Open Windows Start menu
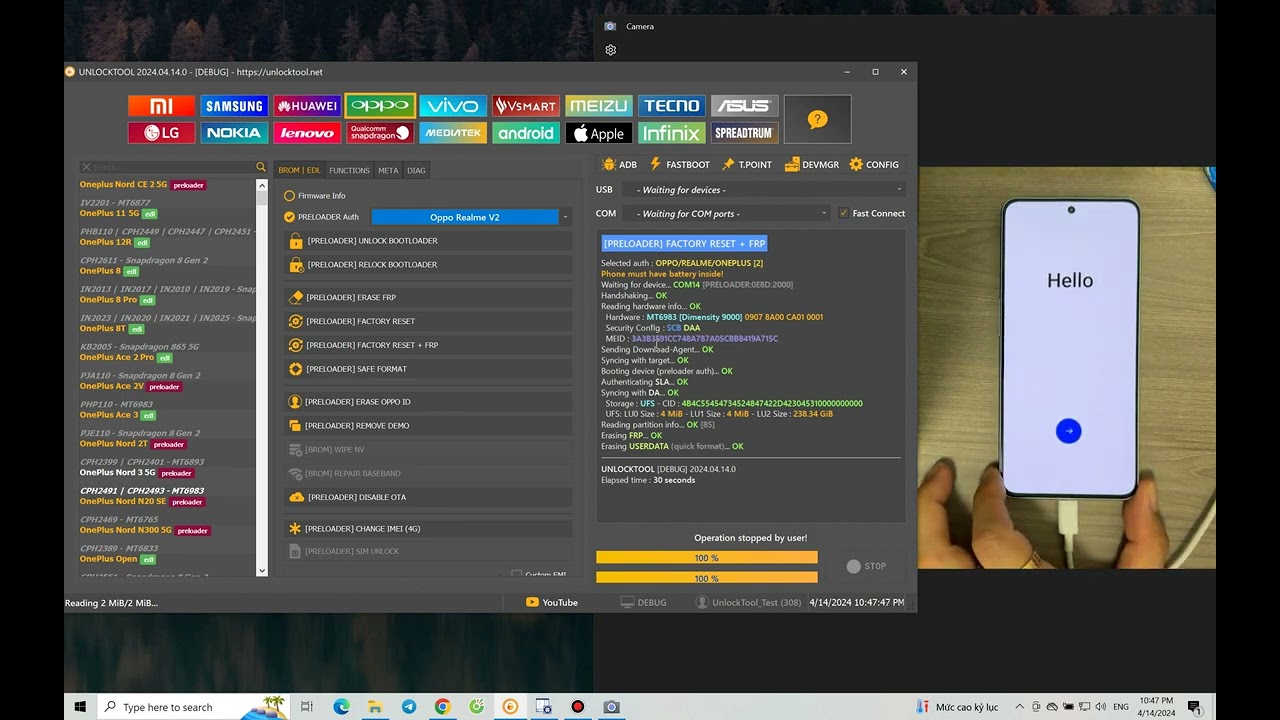This screenshot has width=1280, height=720. pyautogui.click(x=81, y=707)
